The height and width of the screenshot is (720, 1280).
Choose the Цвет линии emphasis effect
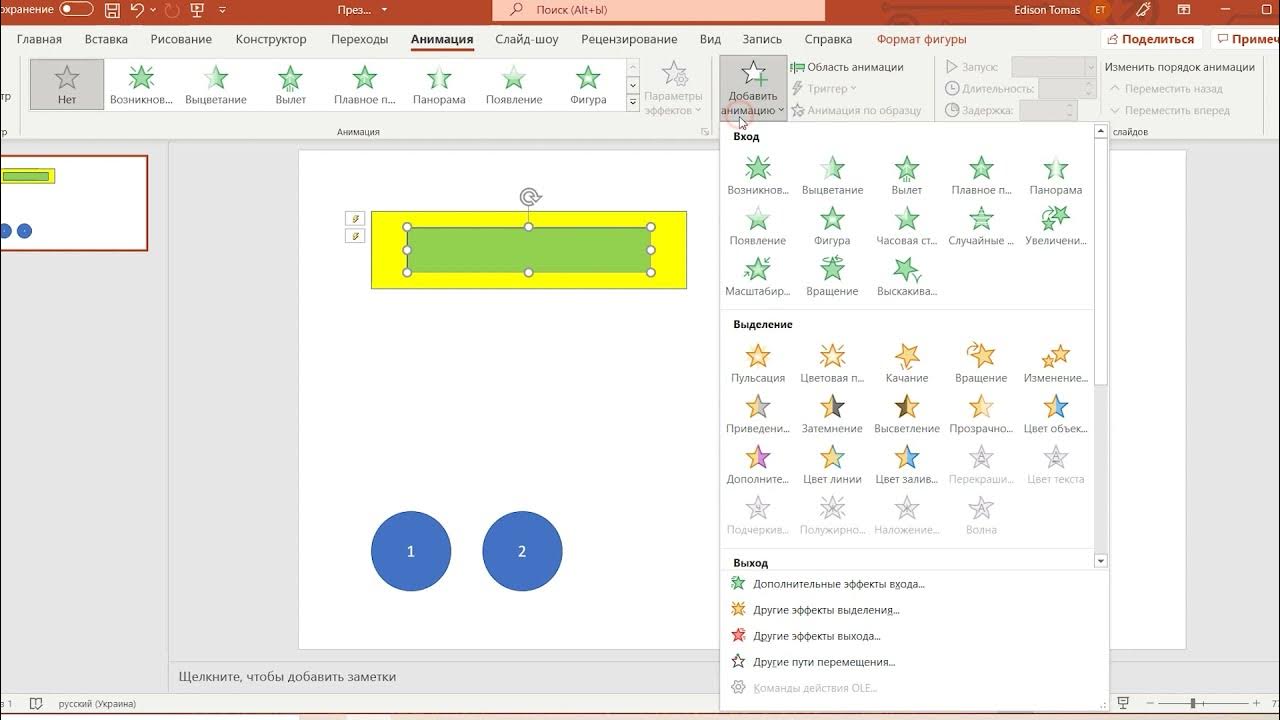pyautogui.click(x=832, y=465)
